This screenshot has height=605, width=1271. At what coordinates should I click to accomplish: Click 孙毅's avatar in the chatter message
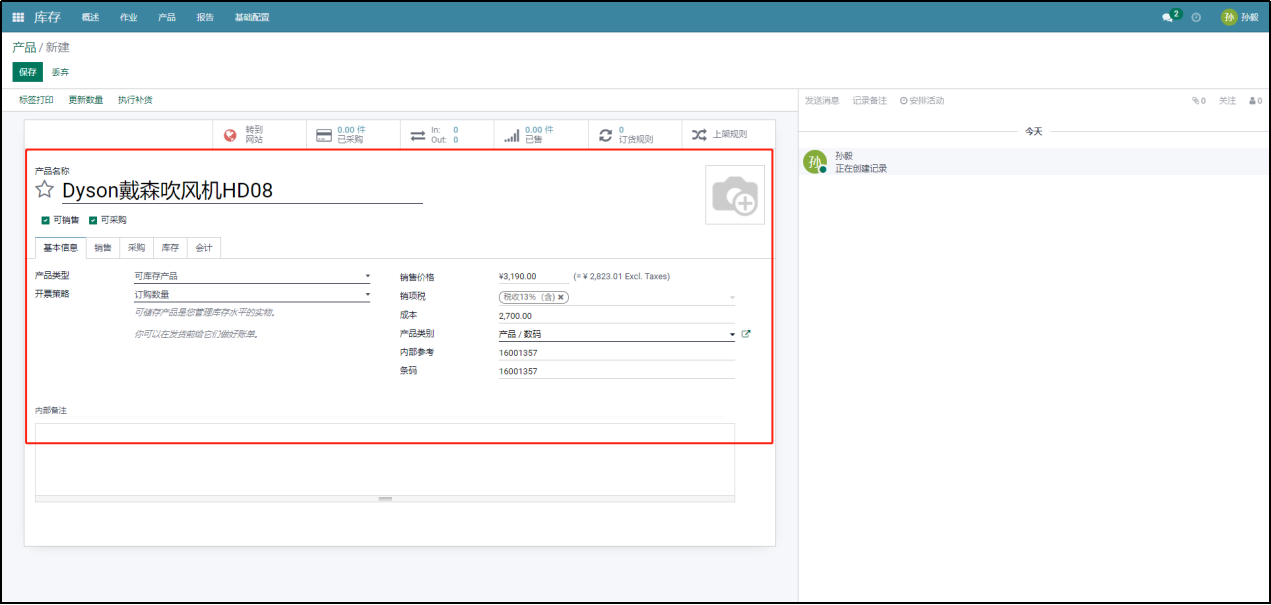(x=816, y=162)
